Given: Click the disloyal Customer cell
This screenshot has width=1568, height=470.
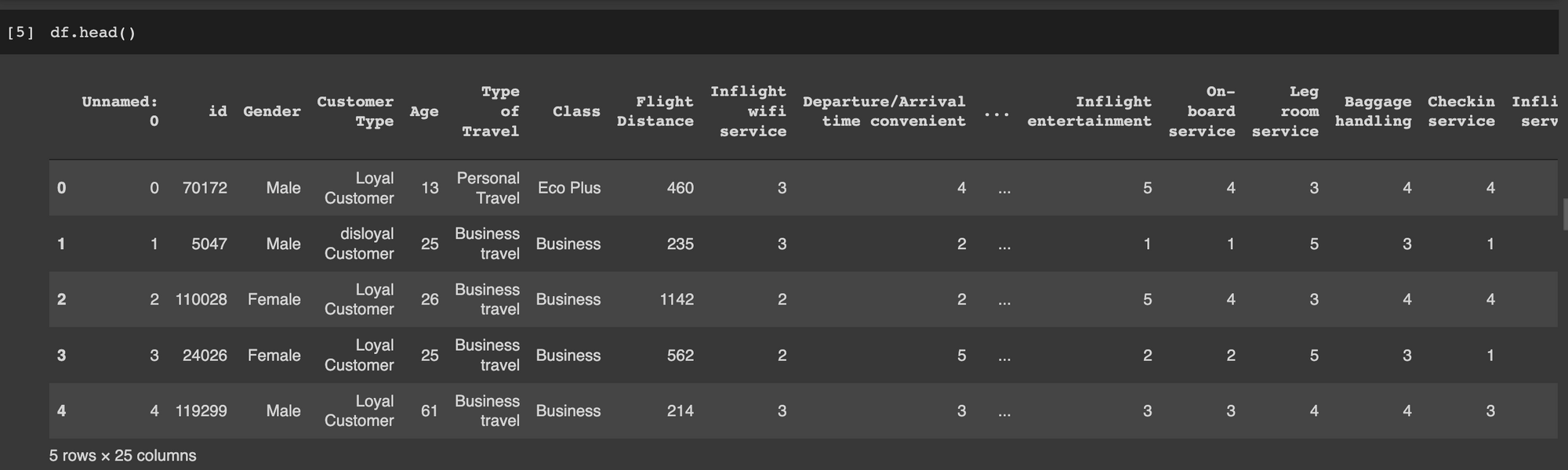Looking at the screenshot, I should (359, 244).
